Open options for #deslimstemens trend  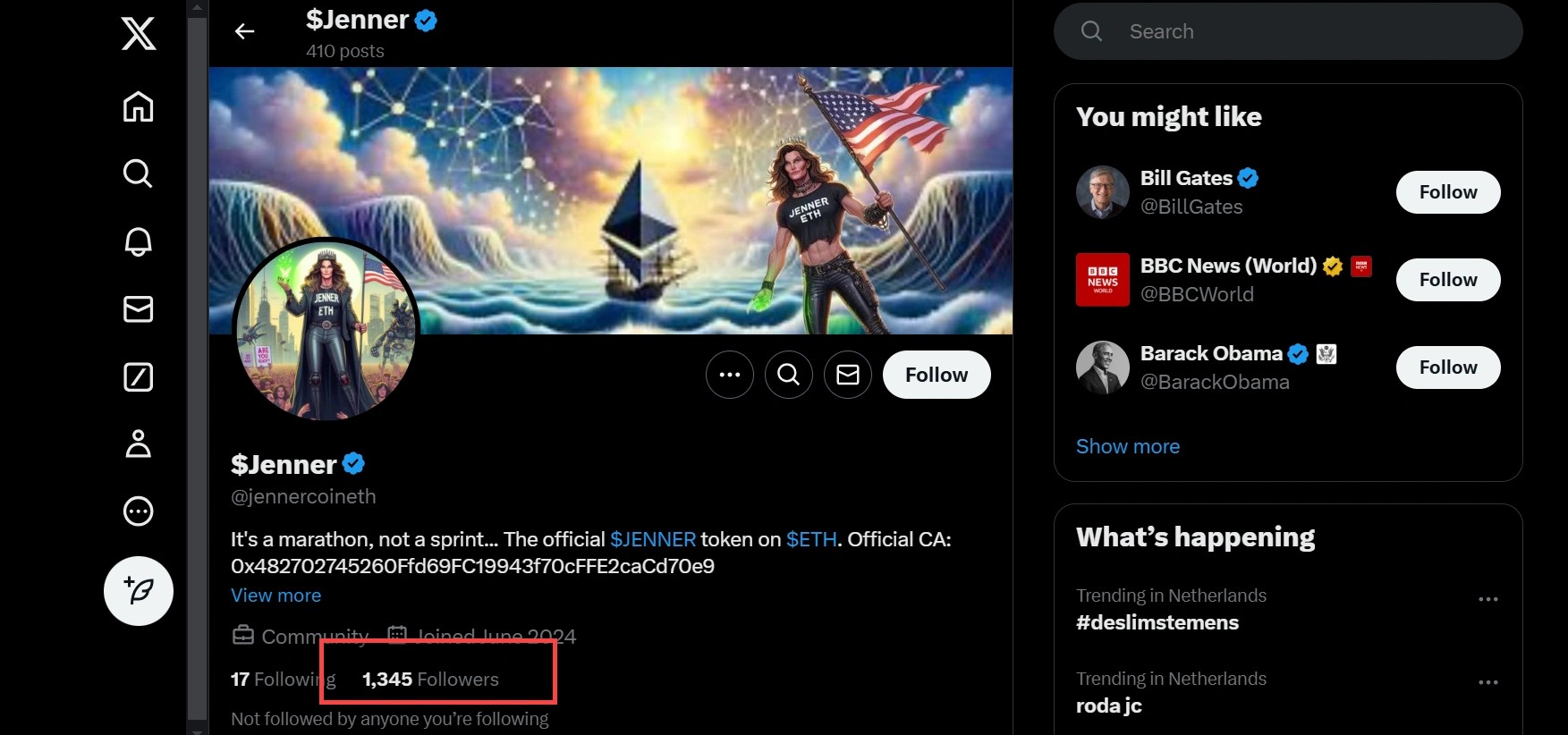[1487, 599]
